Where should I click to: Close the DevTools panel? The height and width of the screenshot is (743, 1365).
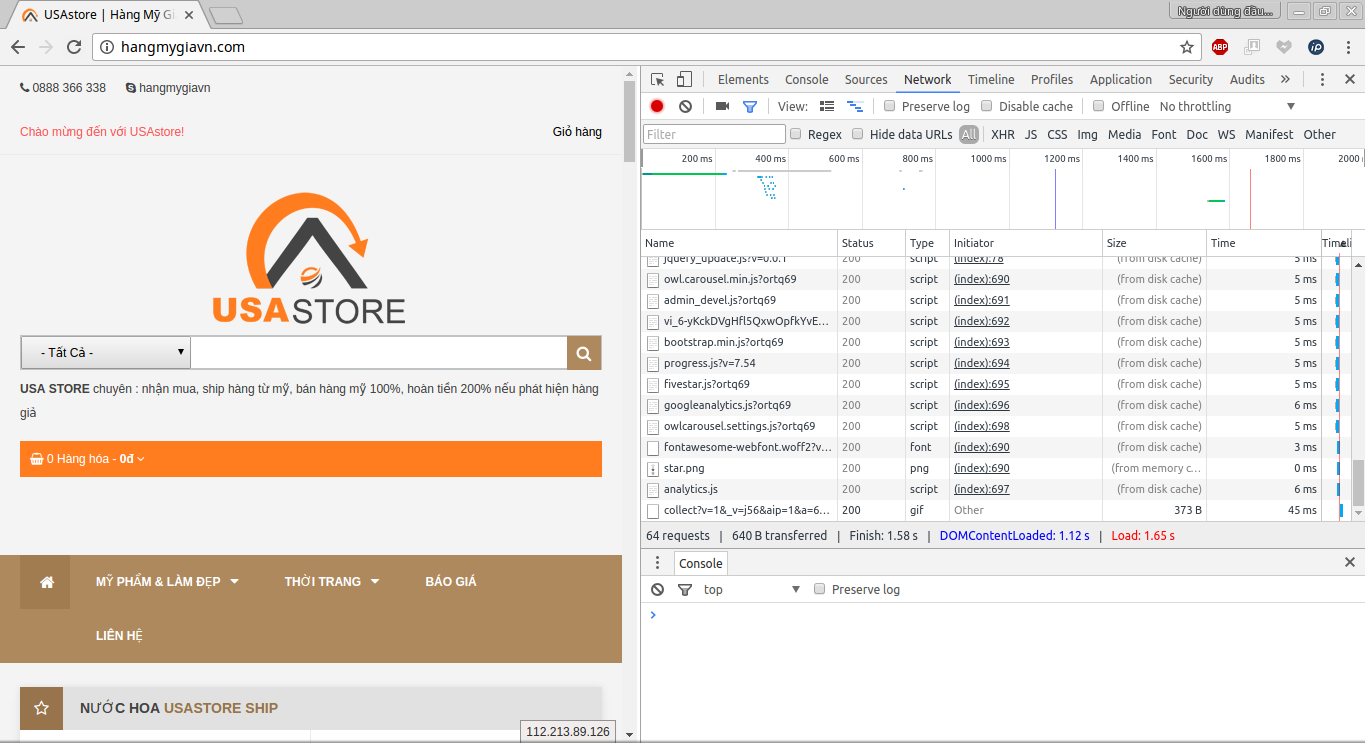pyautogui.click(x=1350, y=80)
